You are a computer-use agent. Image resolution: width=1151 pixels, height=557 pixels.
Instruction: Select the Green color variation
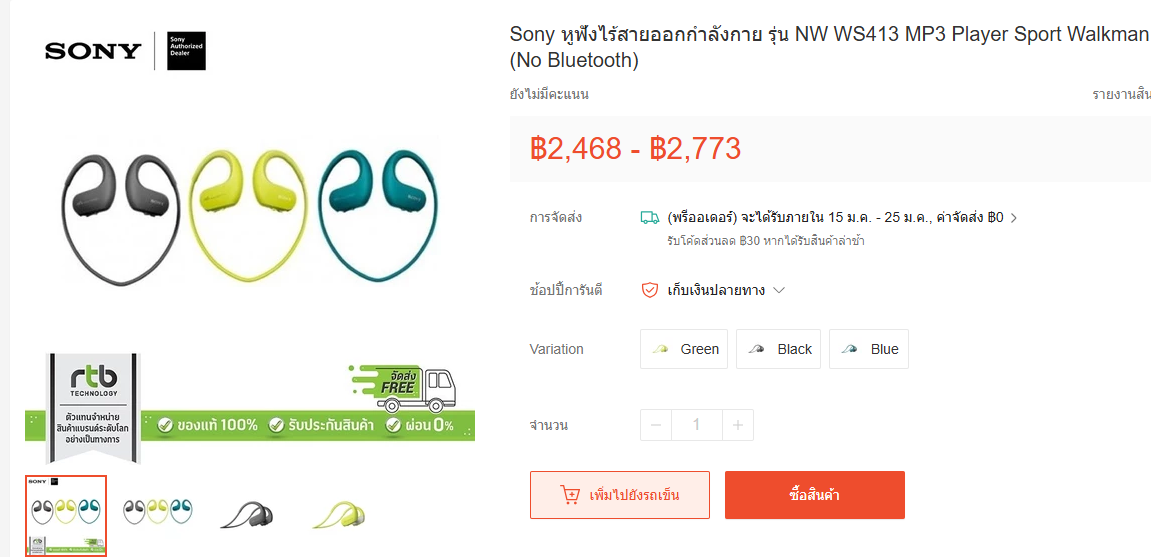coord(684,349)
